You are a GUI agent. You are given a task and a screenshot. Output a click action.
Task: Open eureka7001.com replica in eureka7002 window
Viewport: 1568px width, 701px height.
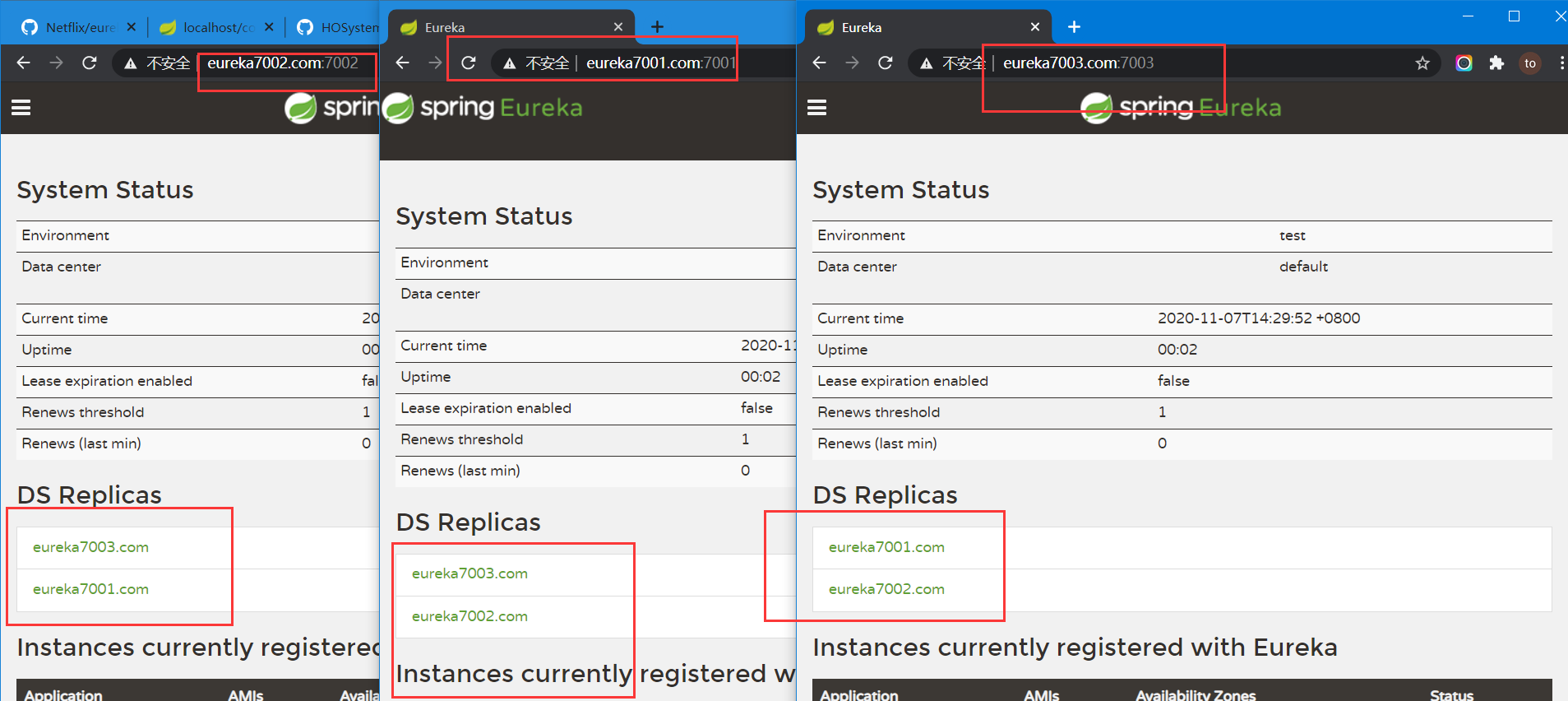tap(90, 589)
